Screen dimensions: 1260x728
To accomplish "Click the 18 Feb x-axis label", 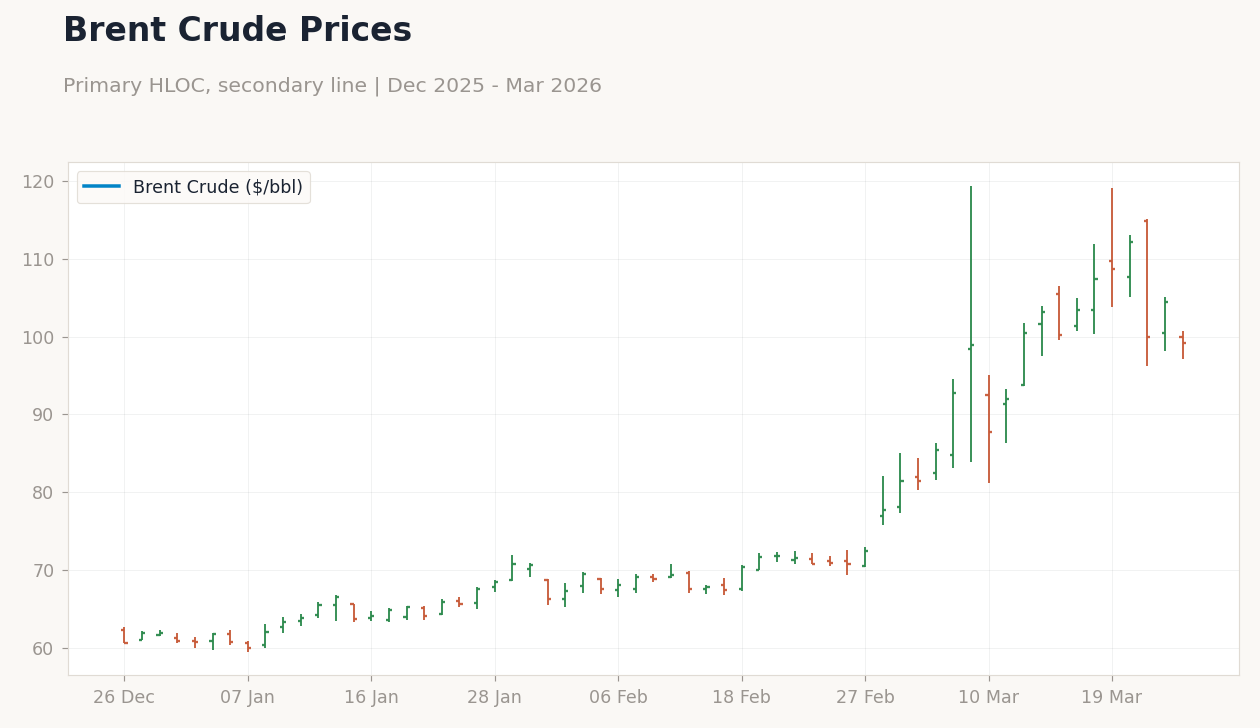I will 741,698.
